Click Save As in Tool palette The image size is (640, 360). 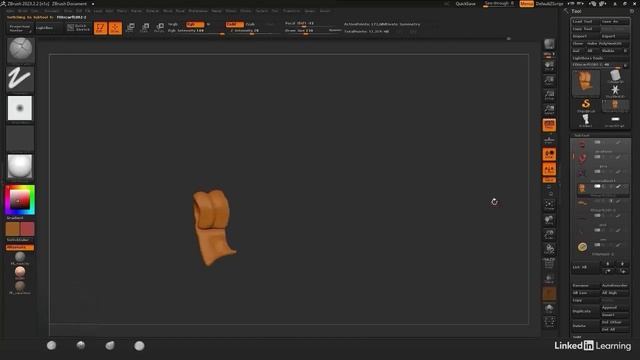pos(615,22)
